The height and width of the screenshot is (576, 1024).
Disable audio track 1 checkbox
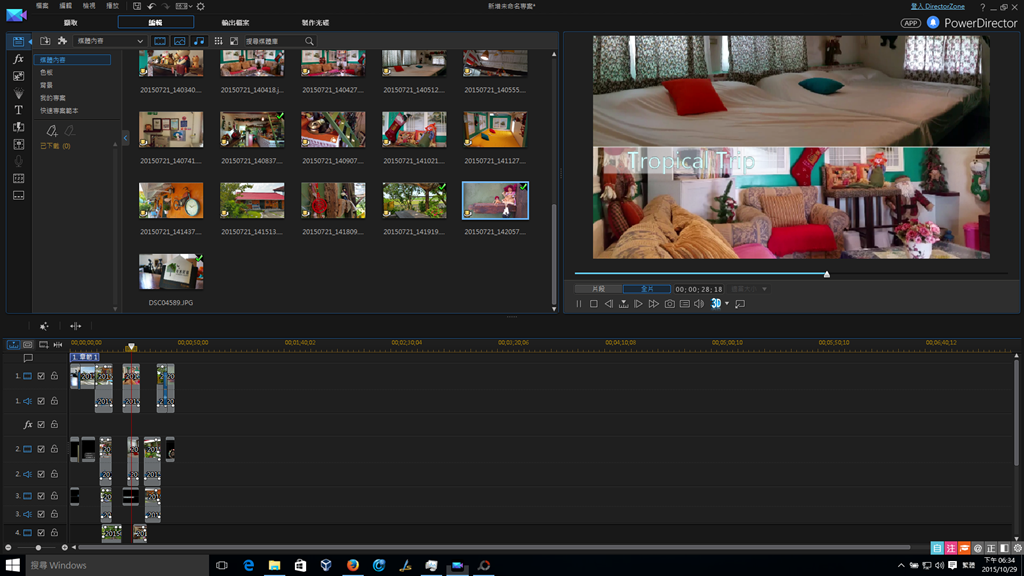[41, 401]
